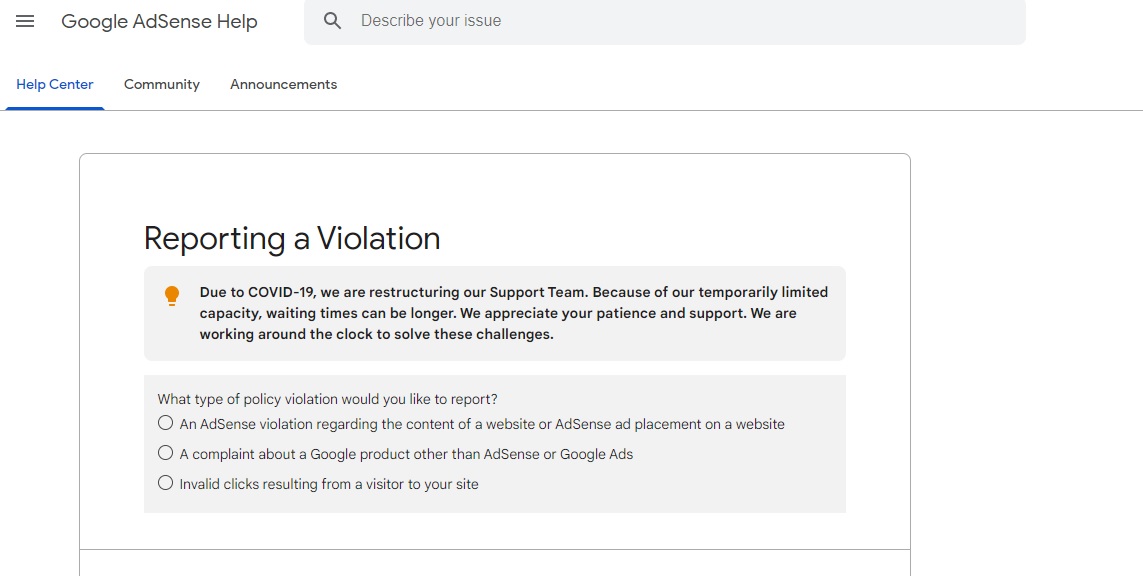Click the Google AdSense Help title link
The height and width of the screenshot is (576, 1143).
[159, 21]
